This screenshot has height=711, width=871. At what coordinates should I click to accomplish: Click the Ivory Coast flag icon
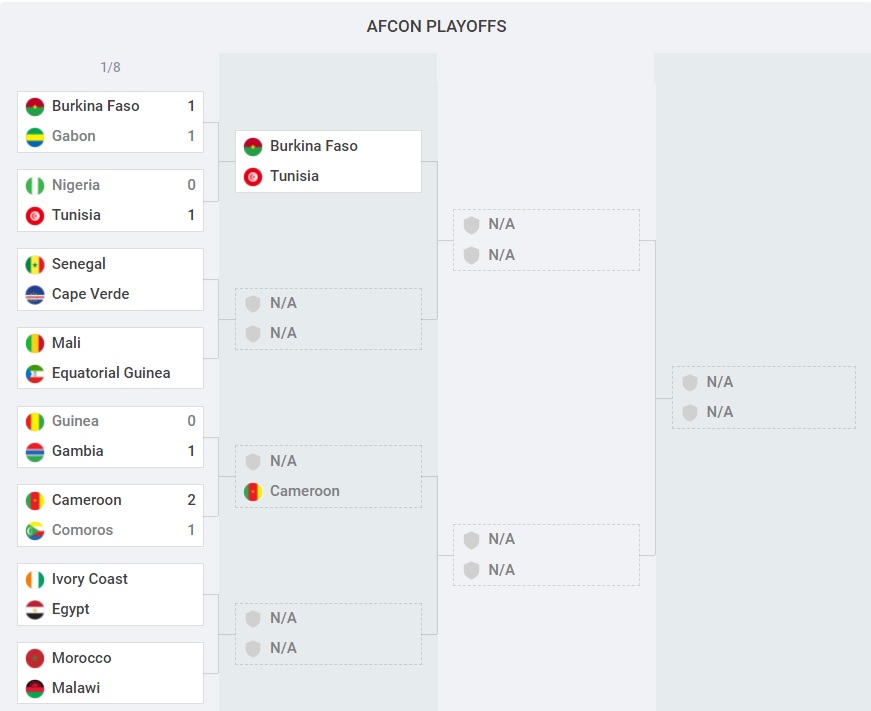coord(35,579)
